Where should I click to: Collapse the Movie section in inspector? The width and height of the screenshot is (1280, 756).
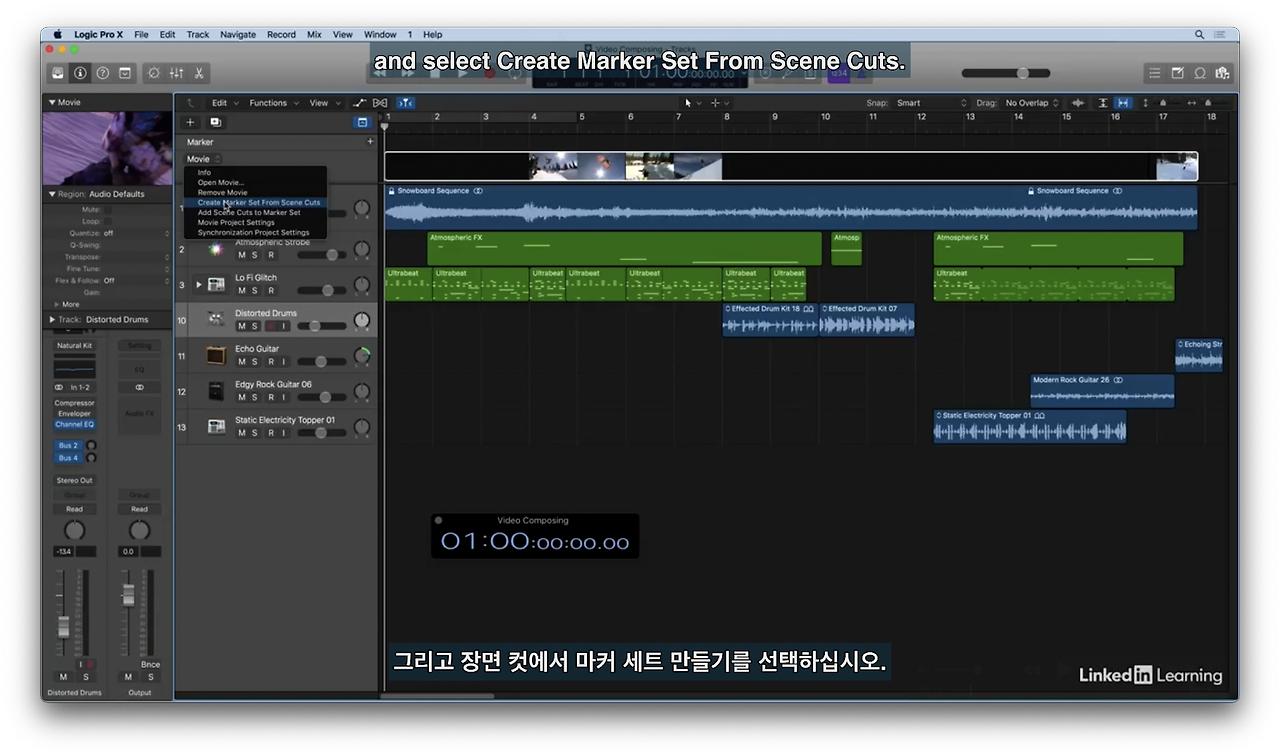coord(52,102)
